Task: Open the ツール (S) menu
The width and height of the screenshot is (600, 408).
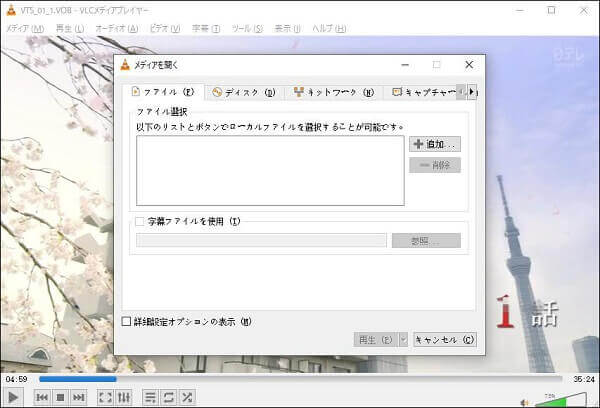Action: [x=247, y=28]
